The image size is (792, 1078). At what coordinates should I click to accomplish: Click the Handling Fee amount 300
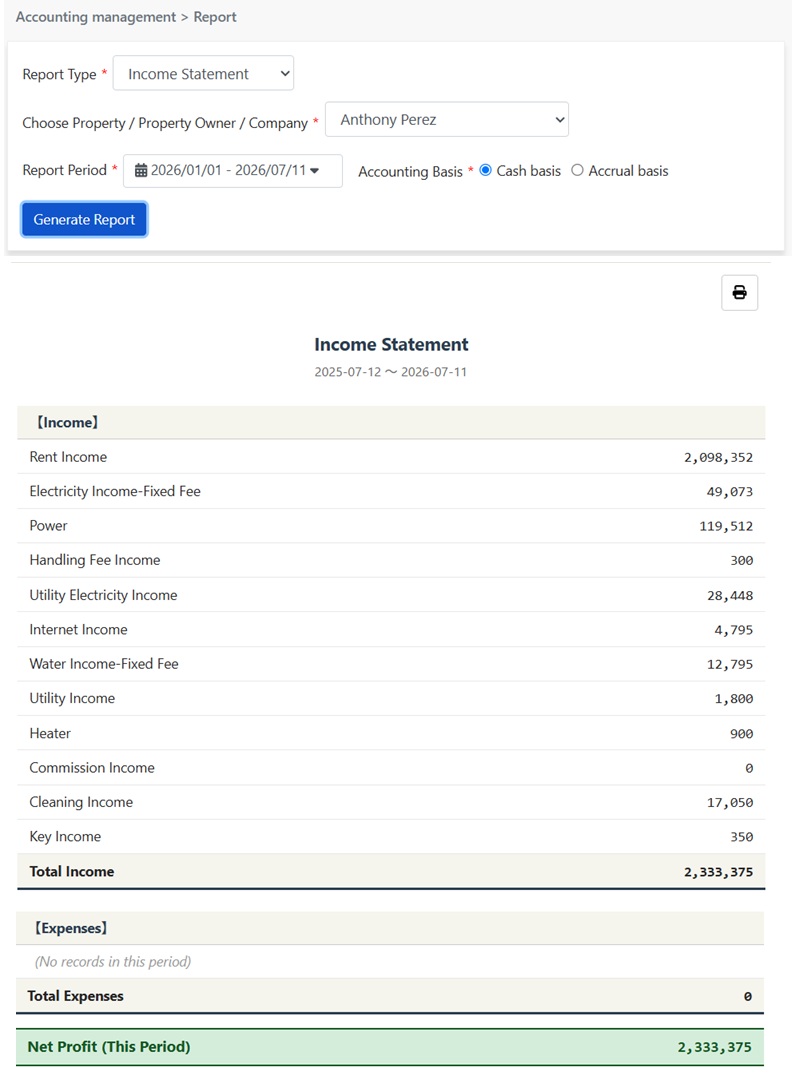tap(742, 561)
